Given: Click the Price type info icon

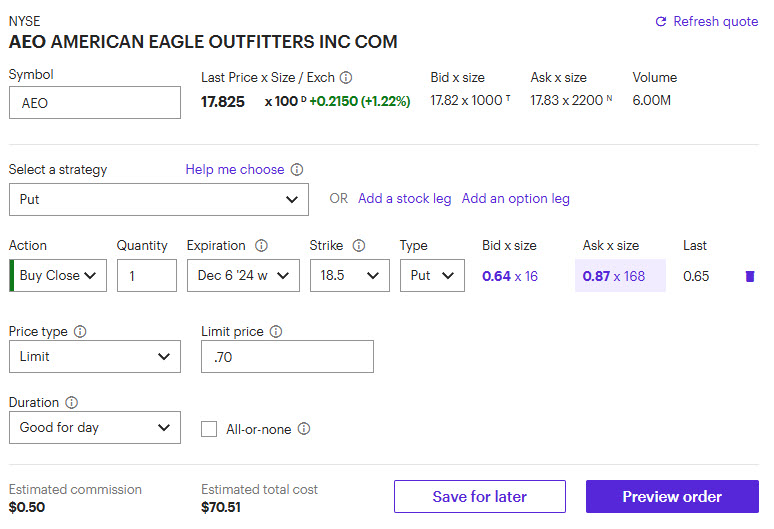Looking at the screenshot, I should point(80,332).
